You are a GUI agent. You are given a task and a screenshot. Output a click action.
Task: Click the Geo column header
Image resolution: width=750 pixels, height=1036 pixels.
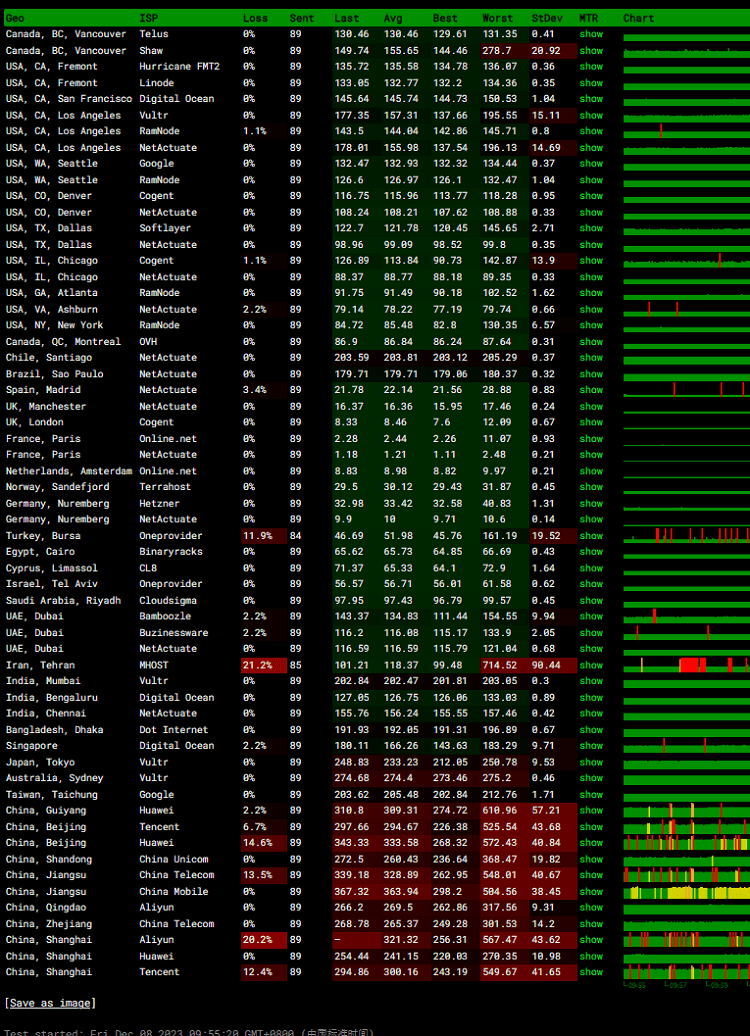tap(15, 18)
